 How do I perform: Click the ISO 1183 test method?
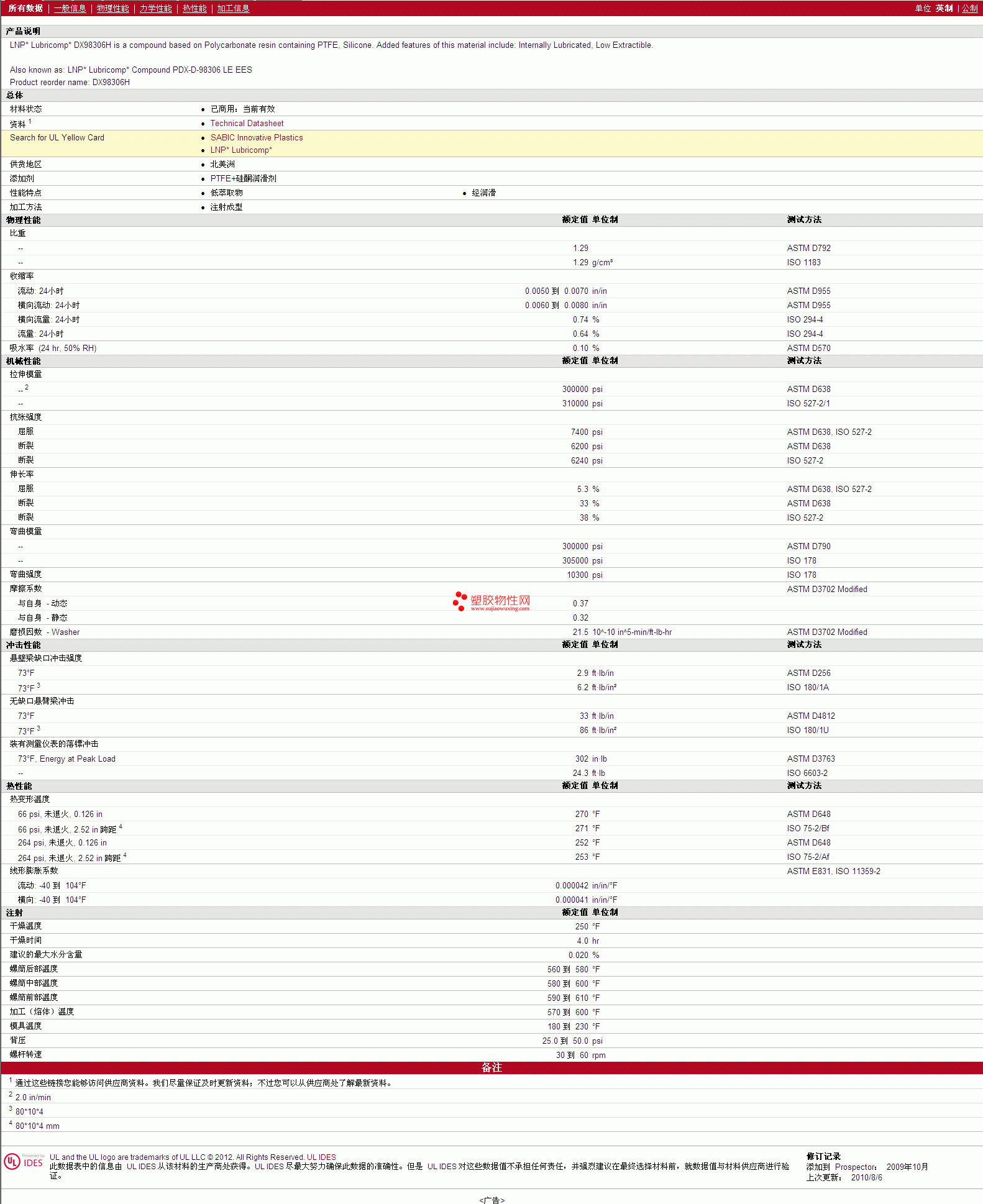[x=803, y=263]
